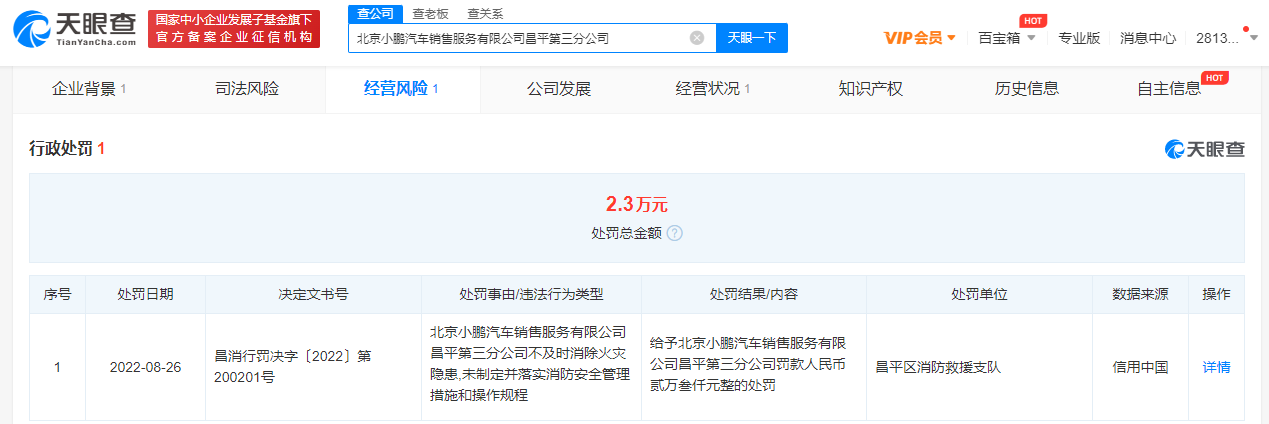
Task: Click into the company search input field
Action: [x=520, y=38]
